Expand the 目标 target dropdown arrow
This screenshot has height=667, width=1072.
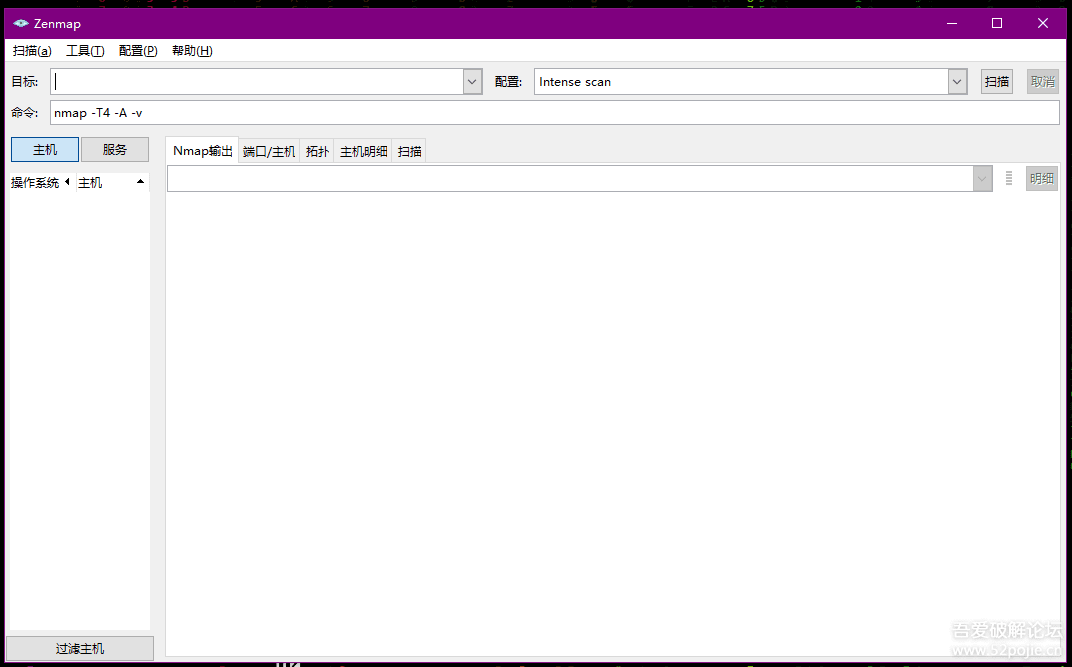(473, 81)
